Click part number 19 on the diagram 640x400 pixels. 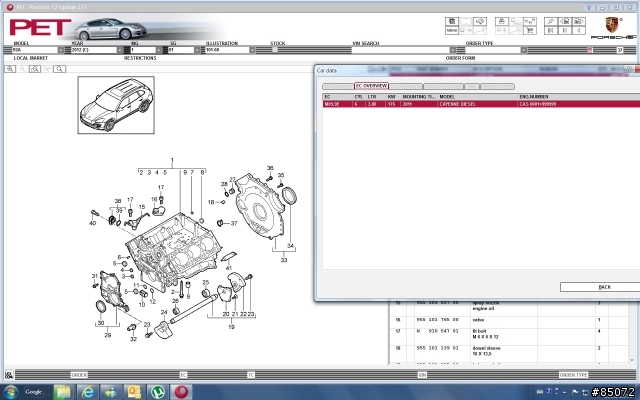[x=231, y=327]
